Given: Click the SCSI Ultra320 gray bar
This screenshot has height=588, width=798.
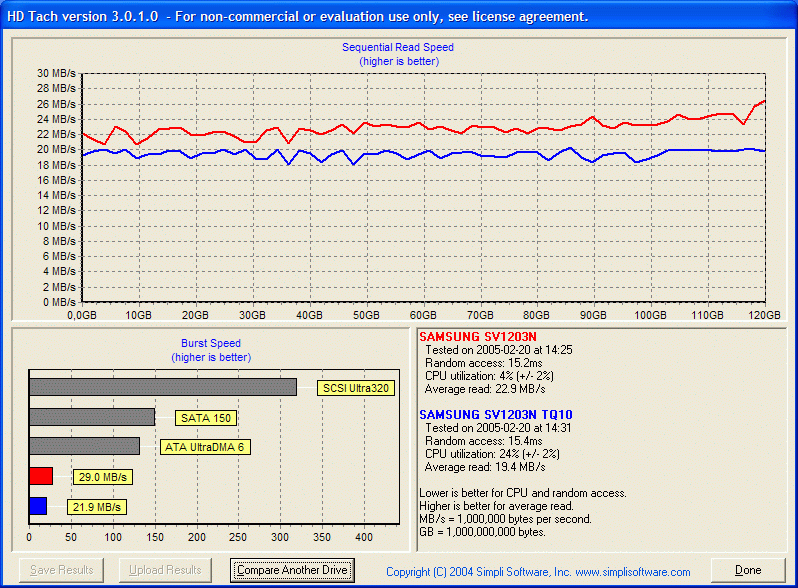Looking at the screenshot, I should click(x=163, y=387).
